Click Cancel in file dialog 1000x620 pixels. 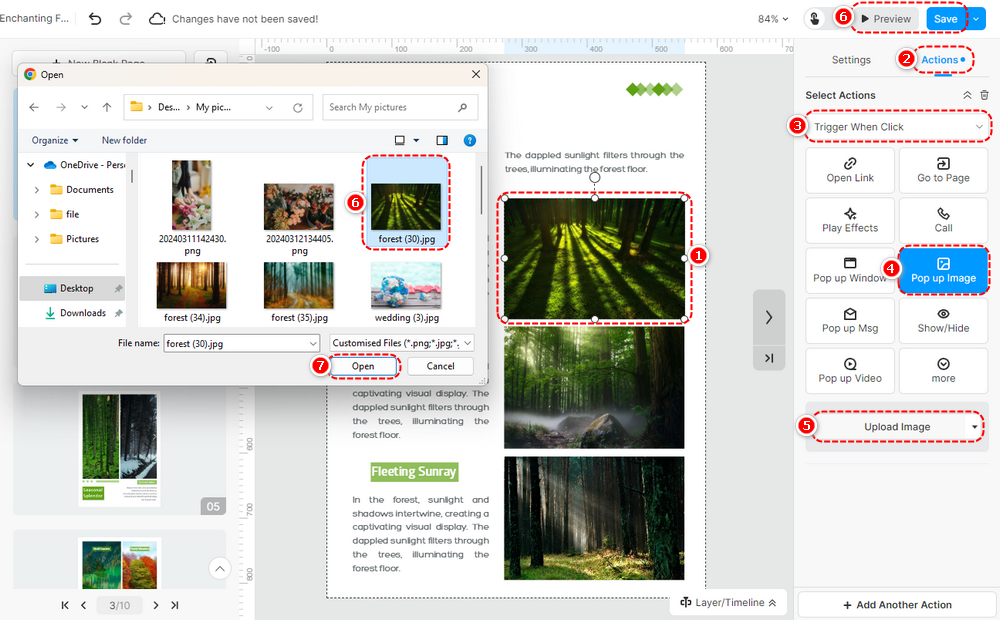(x=441, y=366)
